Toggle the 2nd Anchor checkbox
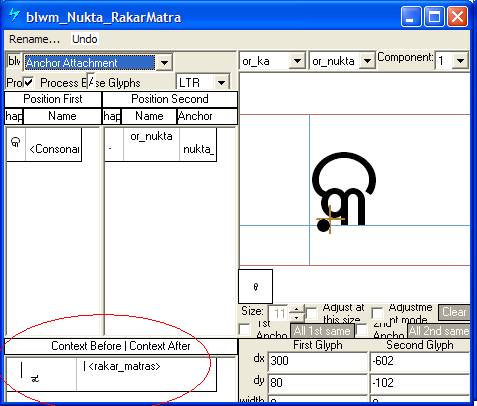The image size is (477, 406). pyautogui.click(x=361, y=330)
